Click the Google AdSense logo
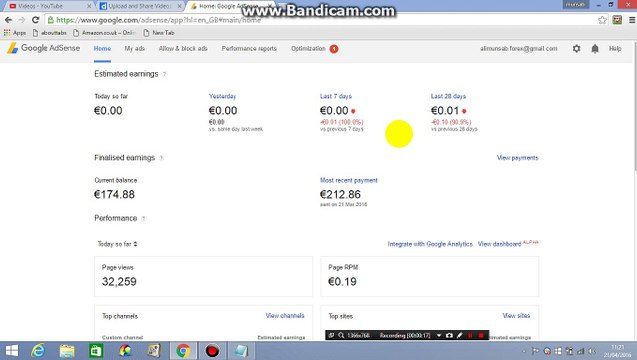The image size is (637, 360). pos(43,48)
